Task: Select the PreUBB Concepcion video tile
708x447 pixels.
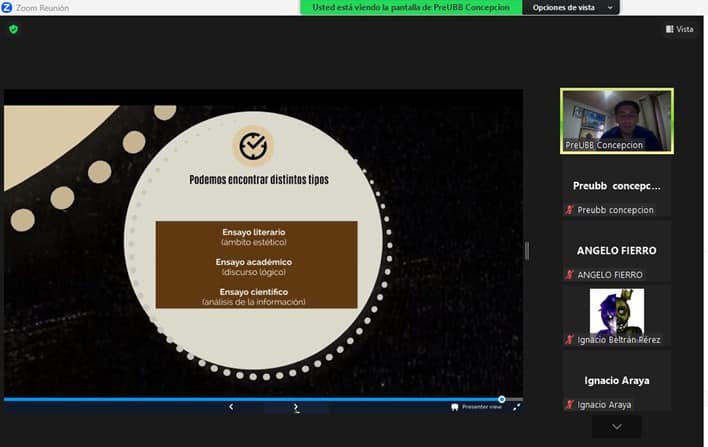Action: [x=616, y=120]
